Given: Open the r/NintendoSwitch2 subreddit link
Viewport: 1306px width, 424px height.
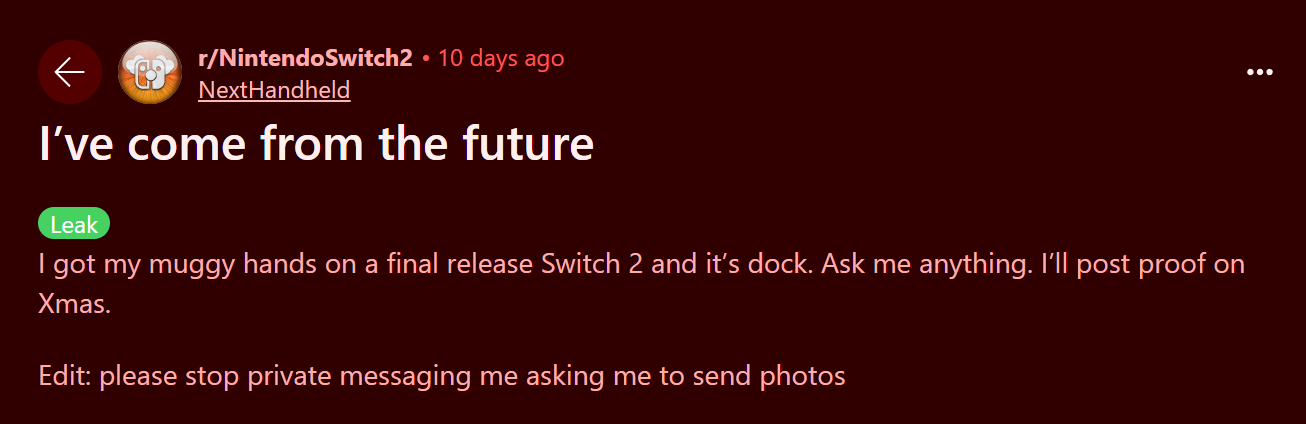Looking at the screenshot, I should pos(305,58).
